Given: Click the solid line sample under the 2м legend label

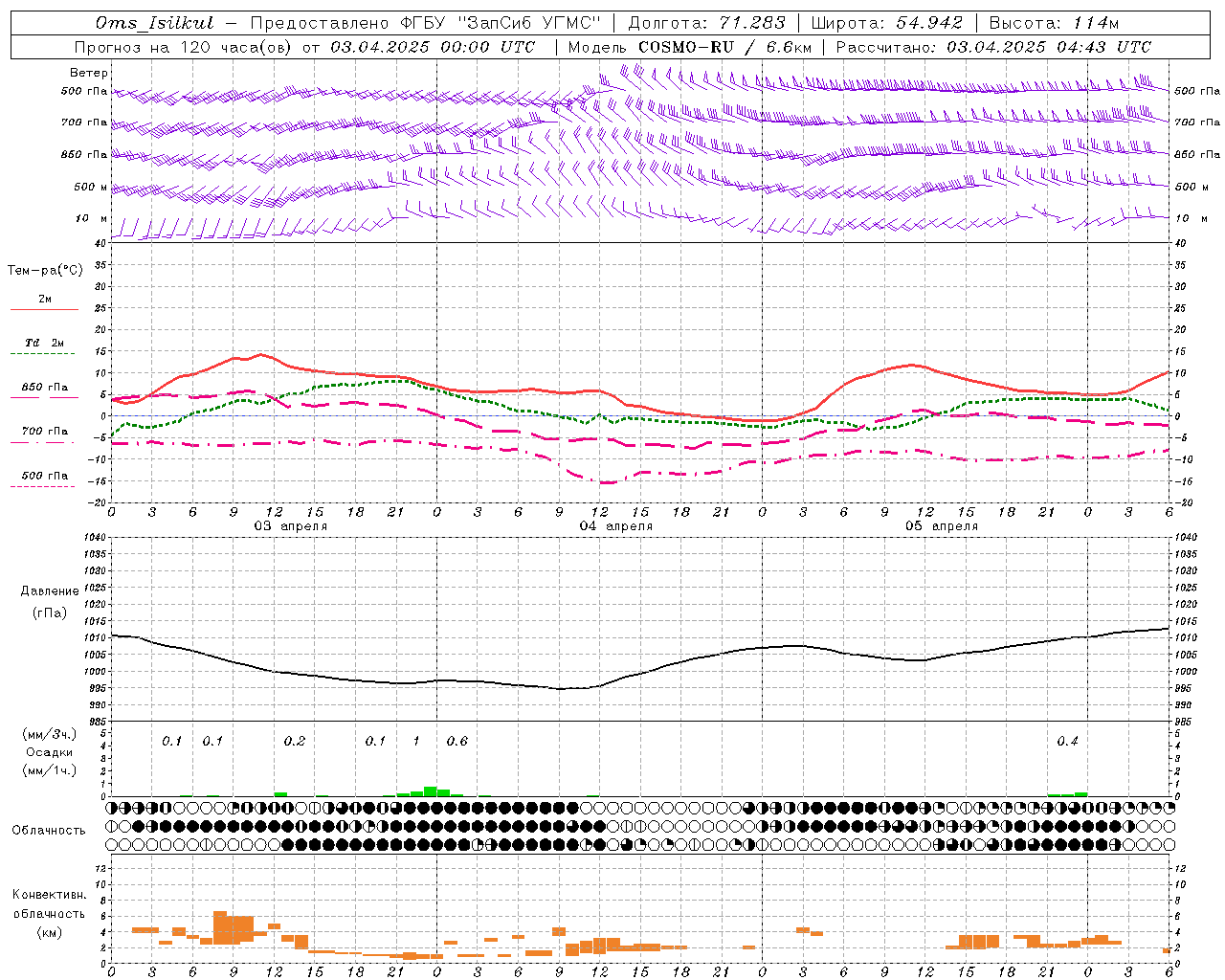Looking at the screenshot, I should point(44,309).
